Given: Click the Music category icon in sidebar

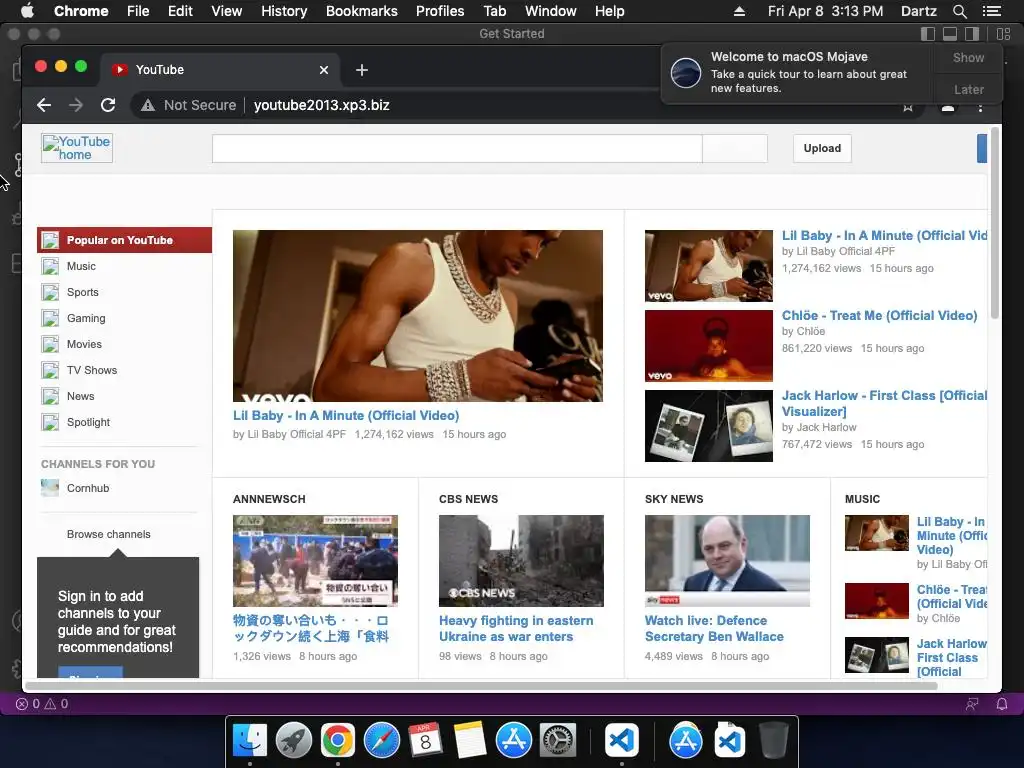Looking at the screenshot, I should click(50, 266).
